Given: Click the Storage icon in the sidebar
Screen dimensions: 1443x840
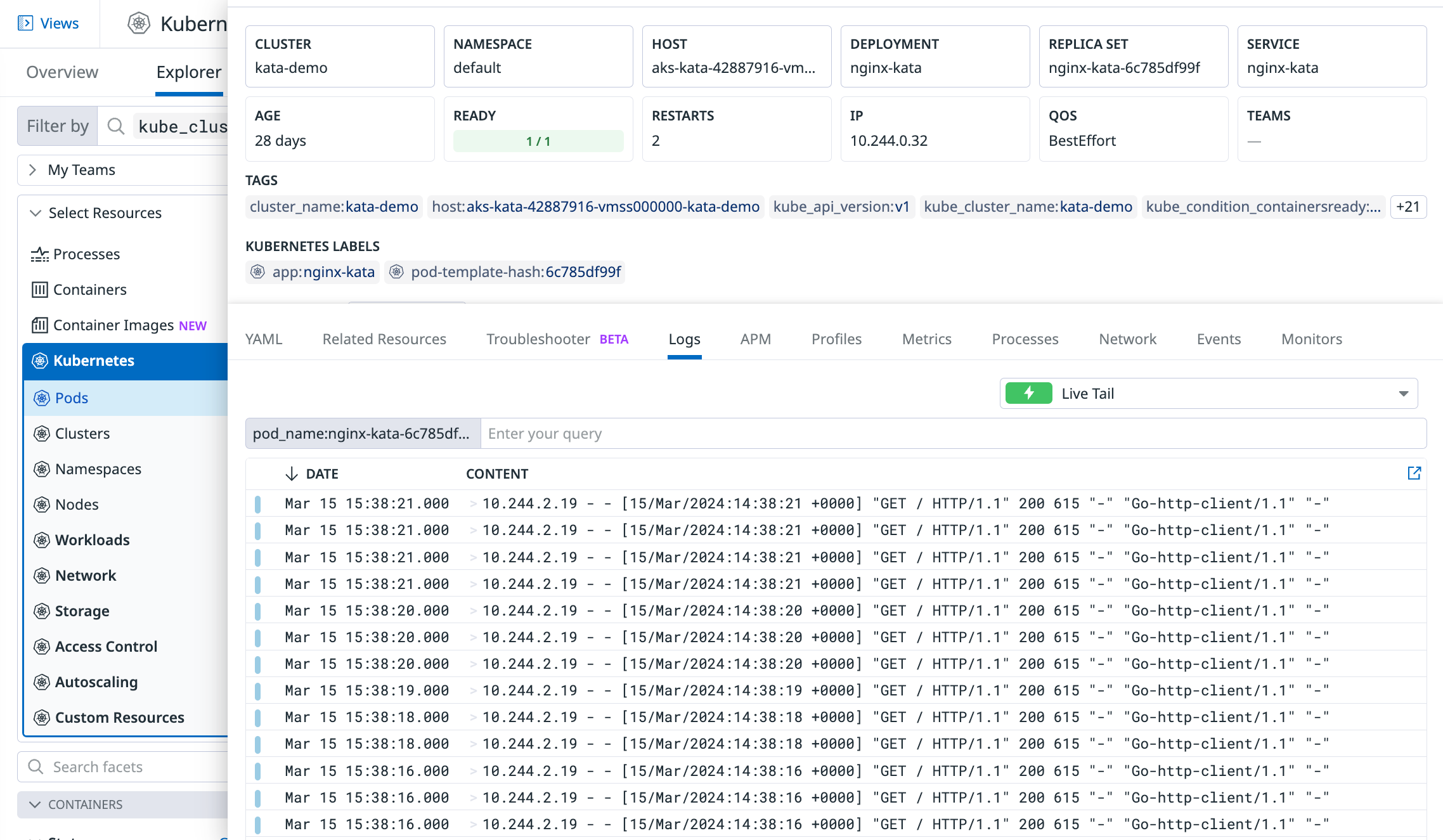Looking at the screenshot, I should (x=40, y=611).
